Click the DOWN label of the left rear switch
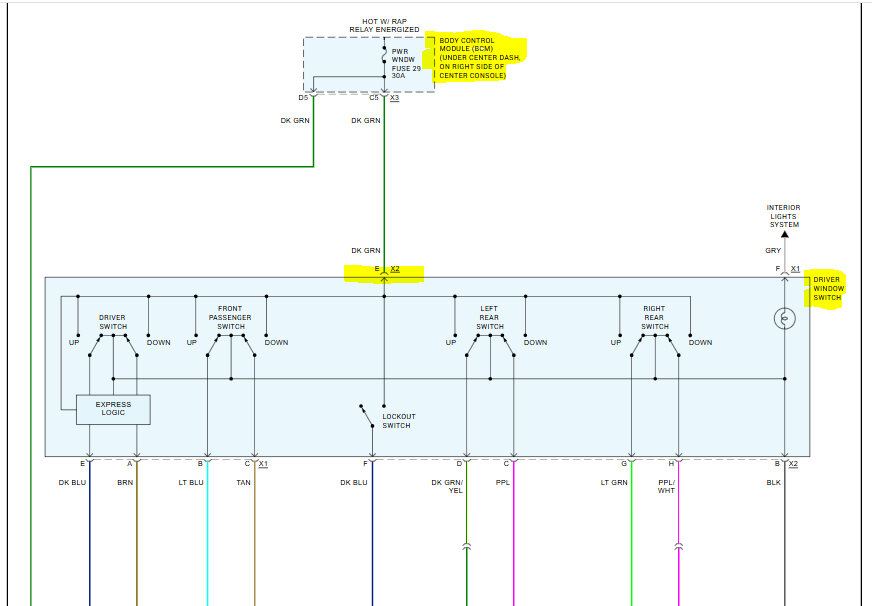 pos(536,342)
